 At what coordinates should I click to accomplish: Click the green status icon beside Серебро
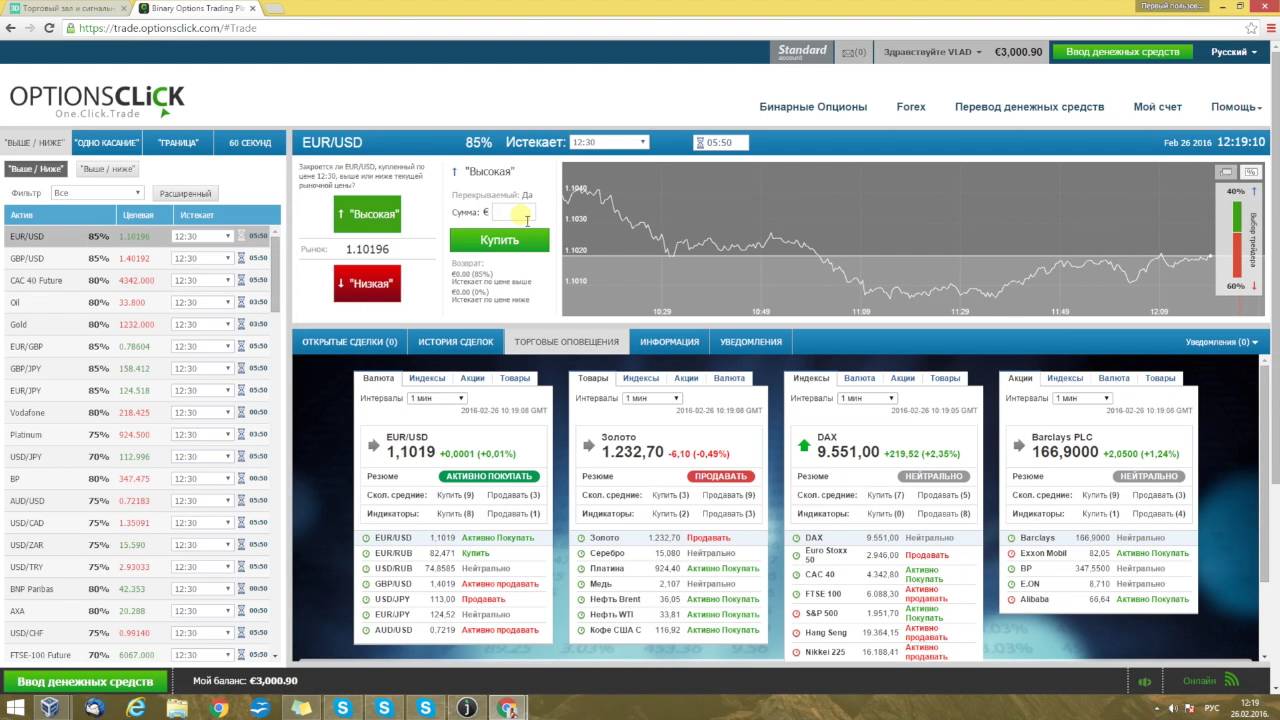[580, 553]
